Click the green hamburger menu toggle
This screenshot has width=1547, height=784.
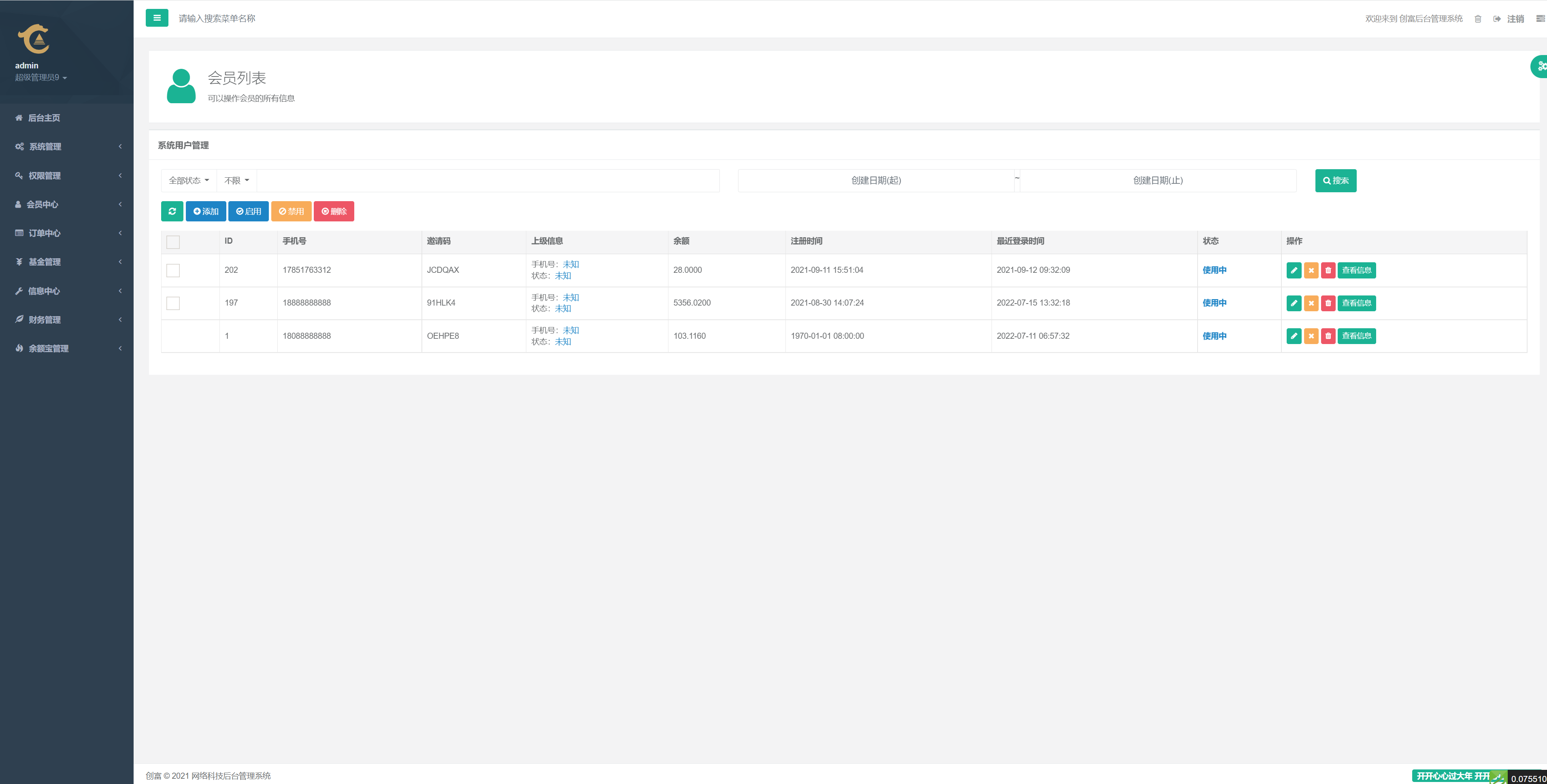(x=157, y=18)
